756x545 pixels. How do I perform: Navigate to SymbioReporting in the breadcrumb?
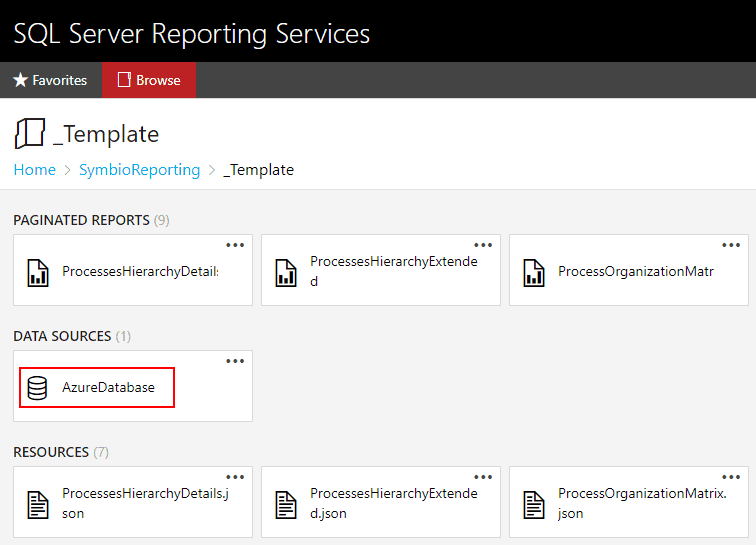click(x=140, y=170)
